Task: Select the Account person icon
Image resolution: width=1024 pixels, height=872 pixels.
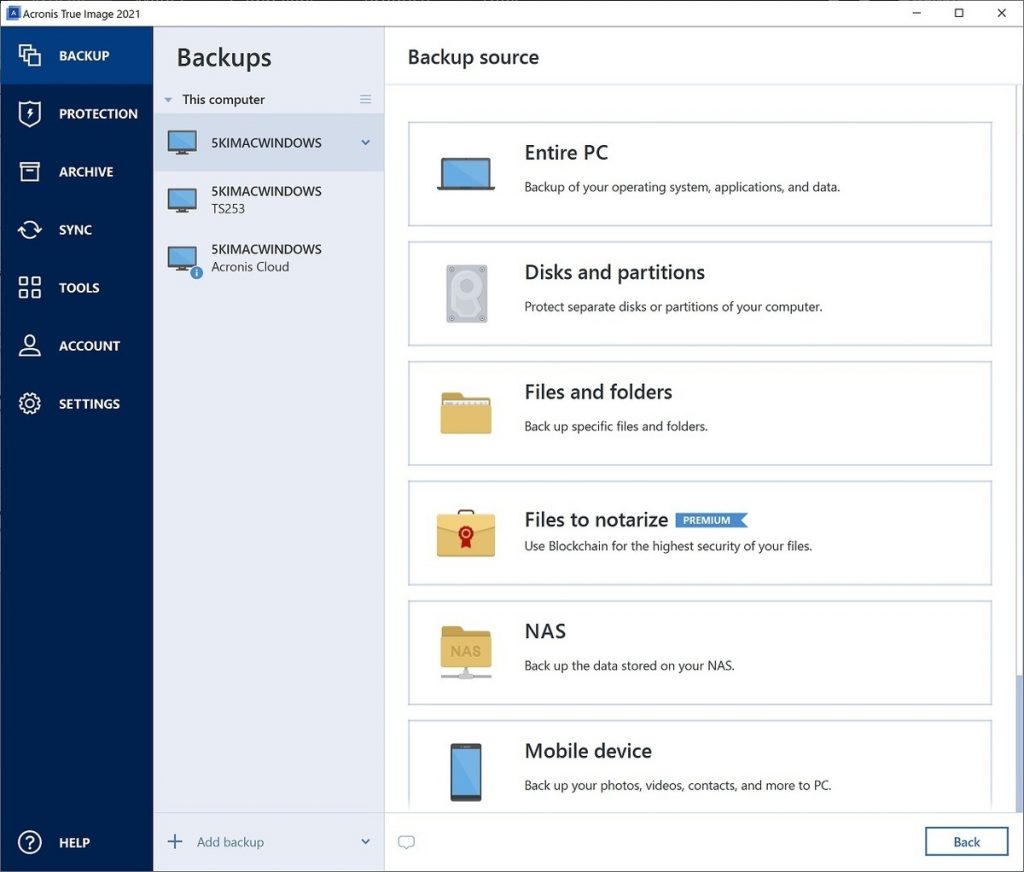Action: click(x=28, y=345)
